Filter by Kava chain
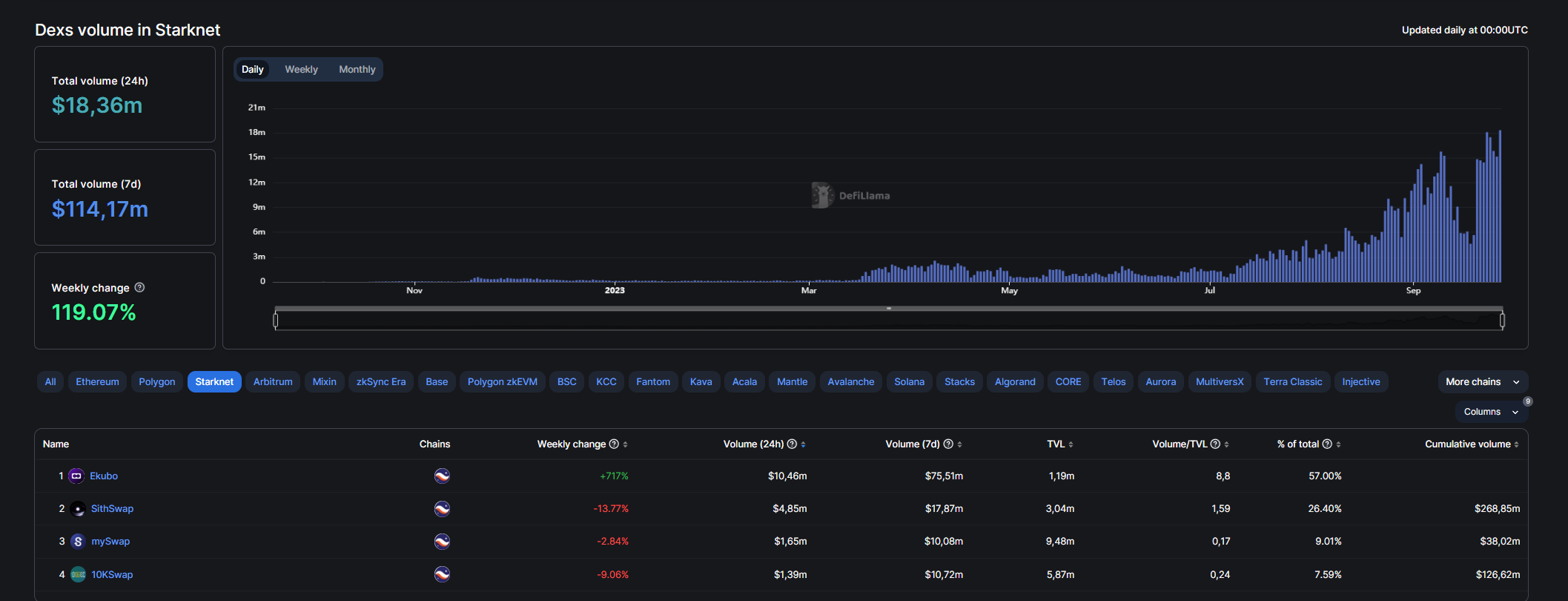 (701, 381)
